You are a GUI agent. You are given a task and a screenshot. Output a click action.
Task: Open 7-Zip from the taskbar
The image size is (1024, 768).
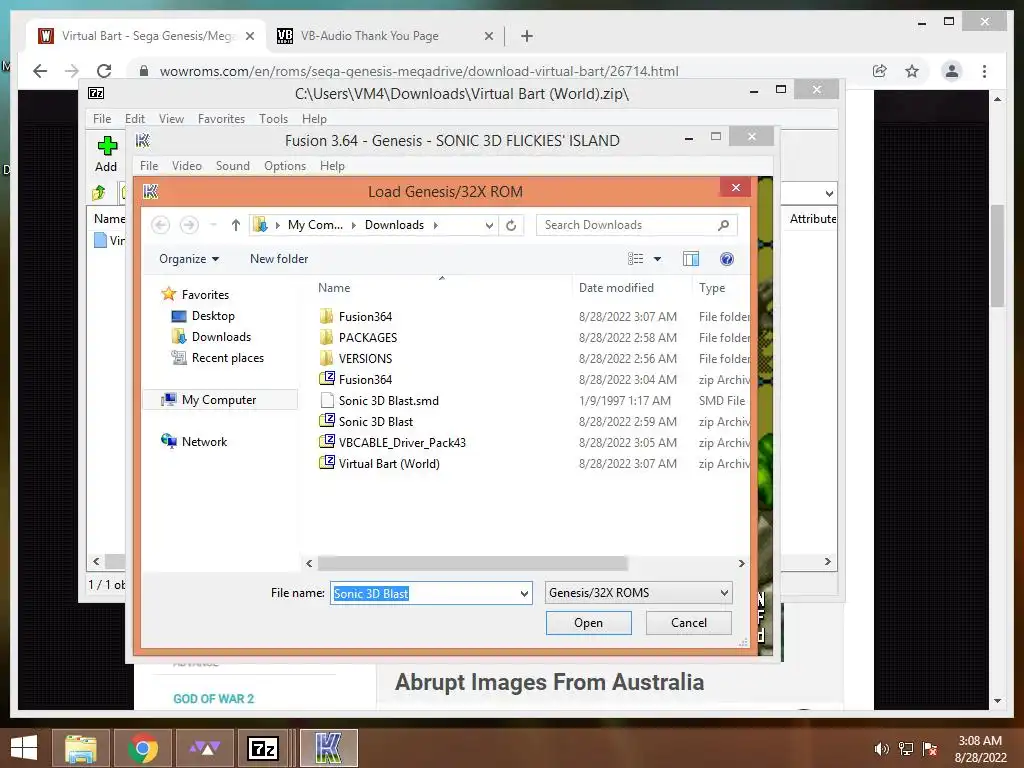pos(263,748)
